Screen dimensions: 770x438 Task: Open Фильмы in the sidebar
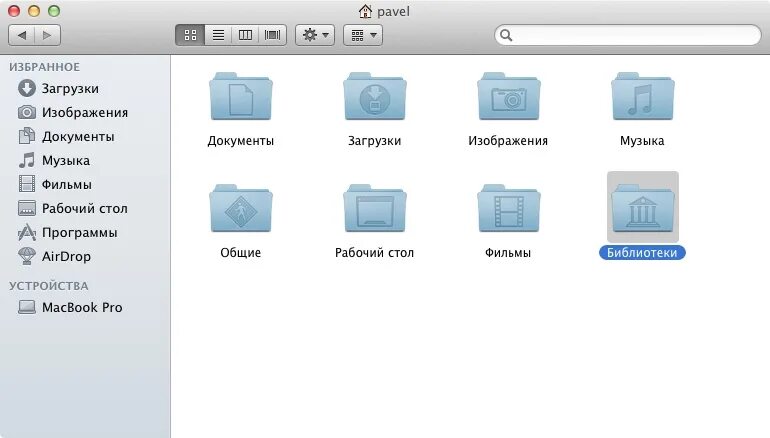click(55, 184)
